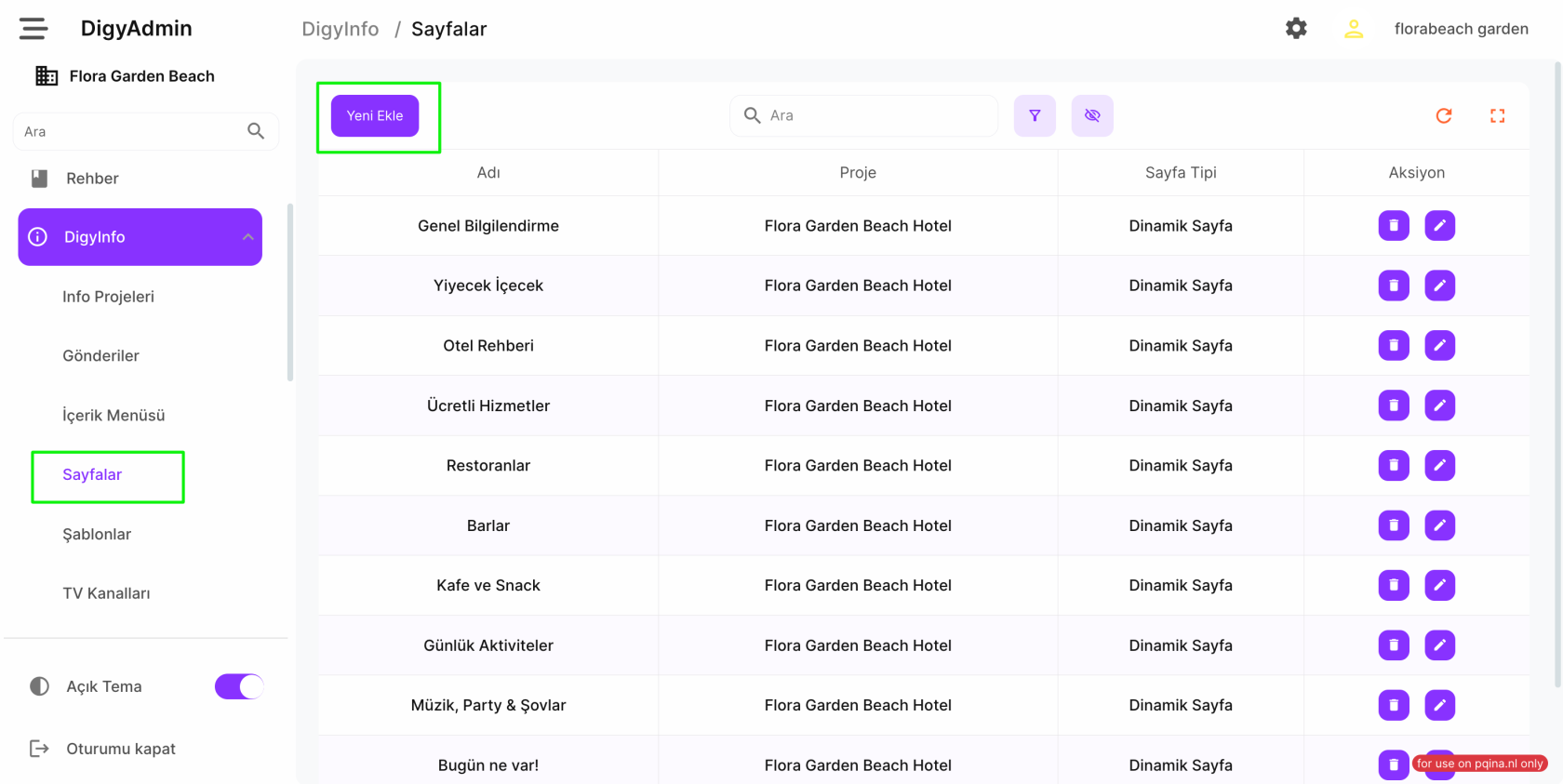Go to TV Kanalları menu item
Image resolution: width=1563 pixels, height=784 pixels.
tap(106, 593)
